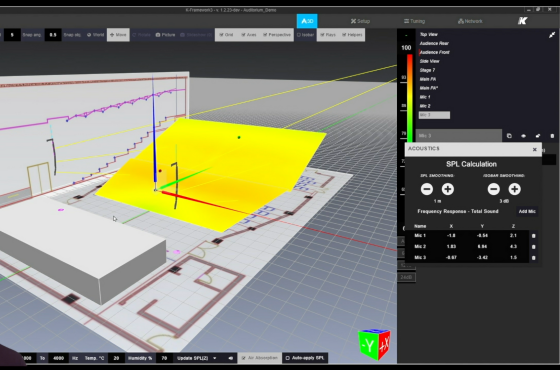Click Mic 3 Z value 1.5
The width and height of the screenshot is (560, 370).
[x=513, y=258]
